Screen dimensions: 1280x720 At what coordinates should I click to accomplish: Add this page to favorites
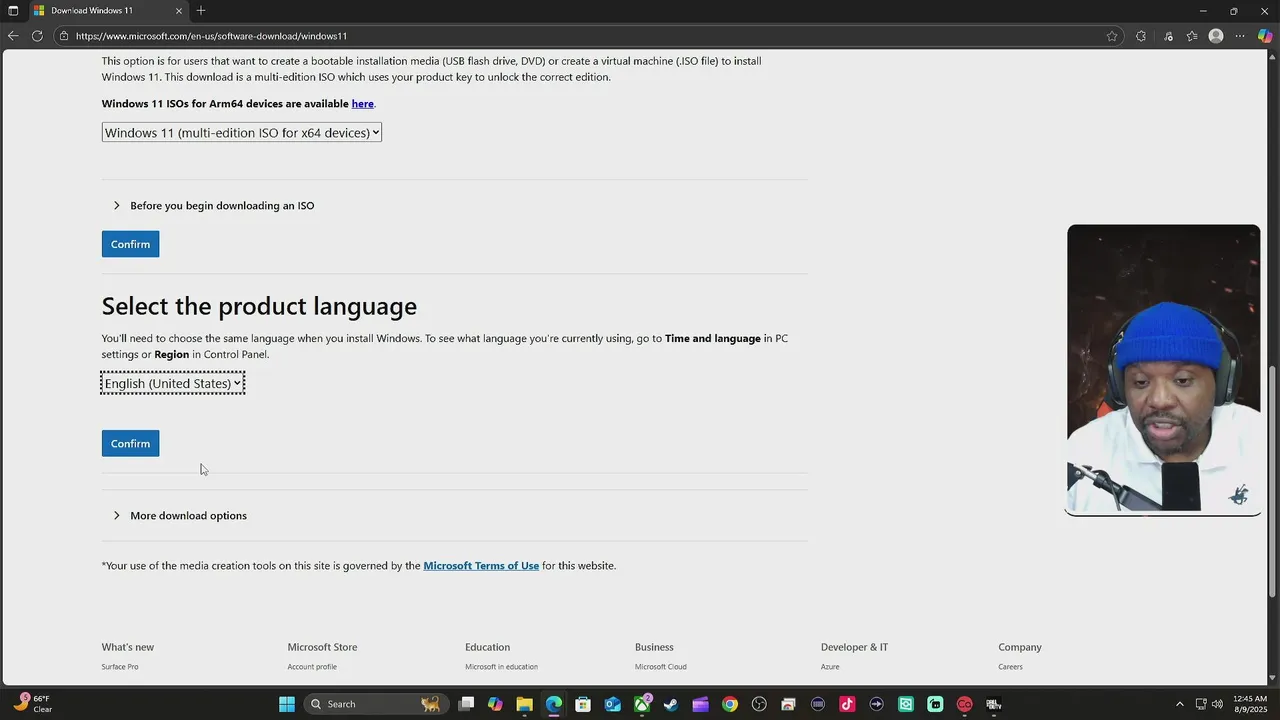coord(1112,36)
